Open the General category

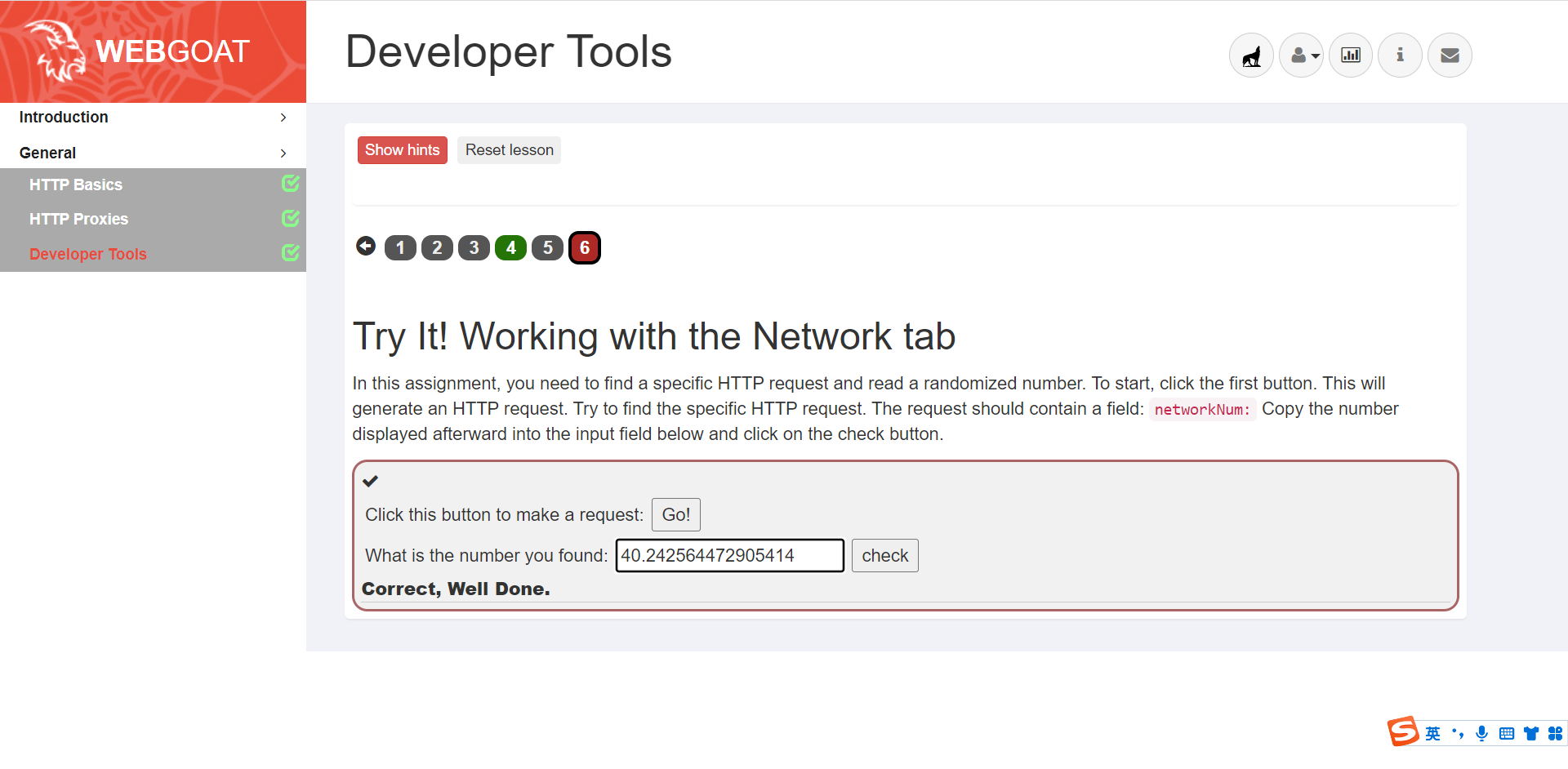47,153
